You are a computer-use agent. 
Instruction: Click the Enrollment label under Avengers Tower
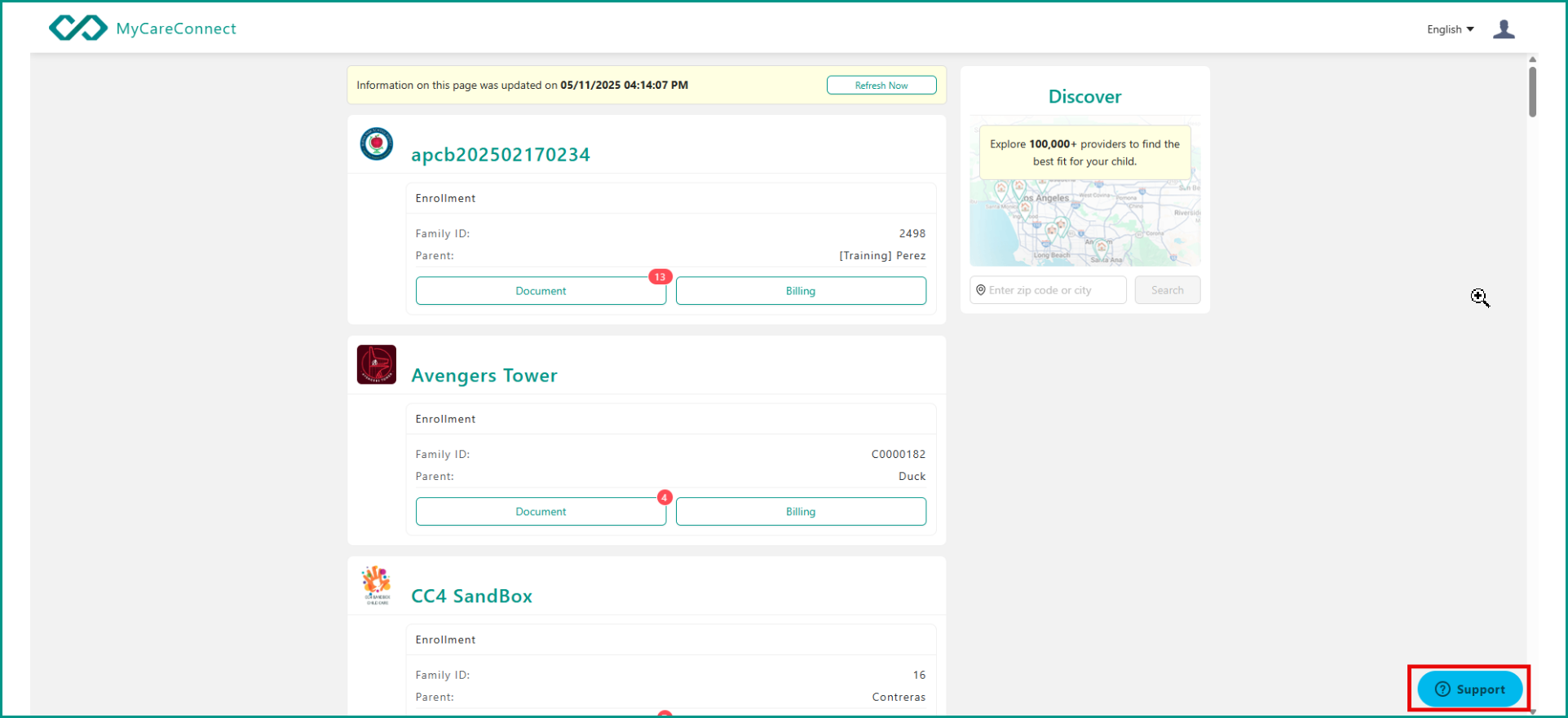click(445, 419)
